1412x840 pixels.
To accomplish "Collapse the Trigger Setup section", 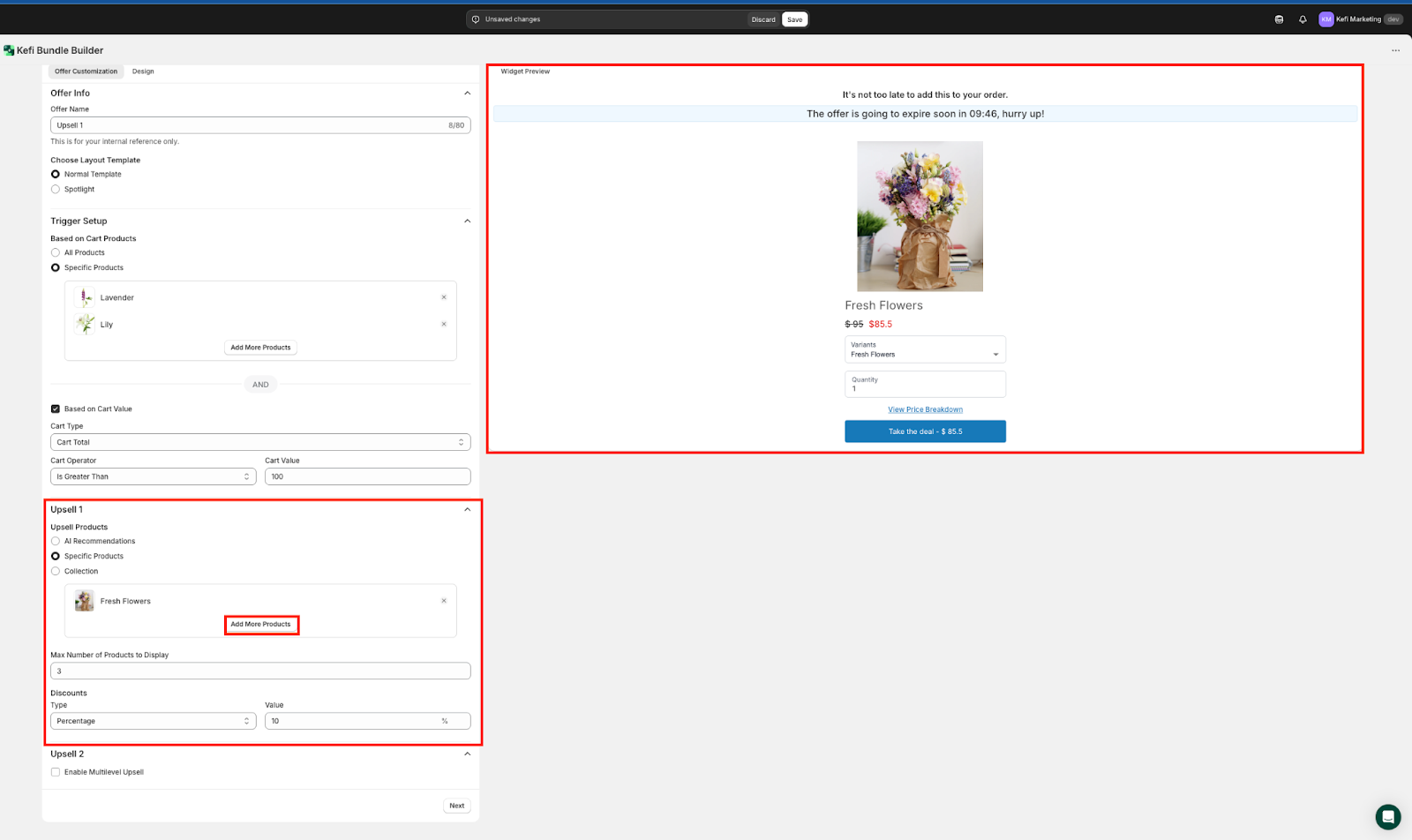I will tap(468, 221).
